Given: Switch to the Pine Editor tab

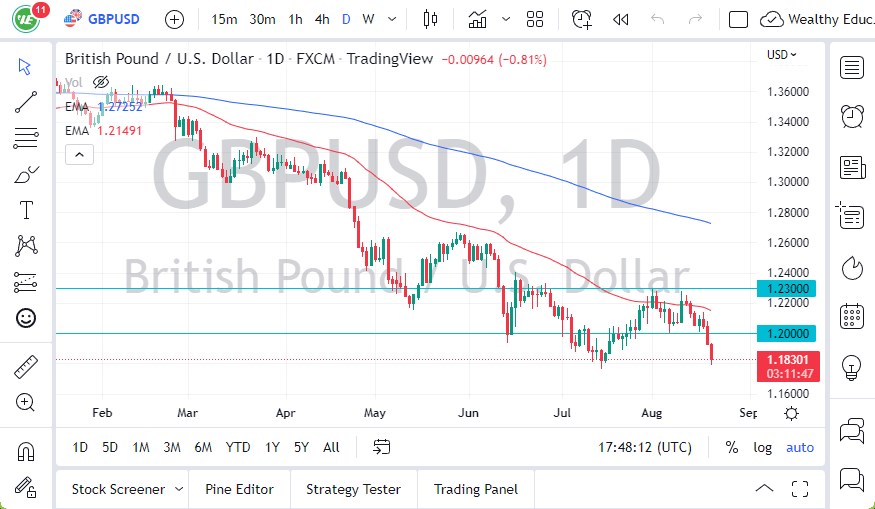Looking at the screenshot, I should [x=239, y=489].
